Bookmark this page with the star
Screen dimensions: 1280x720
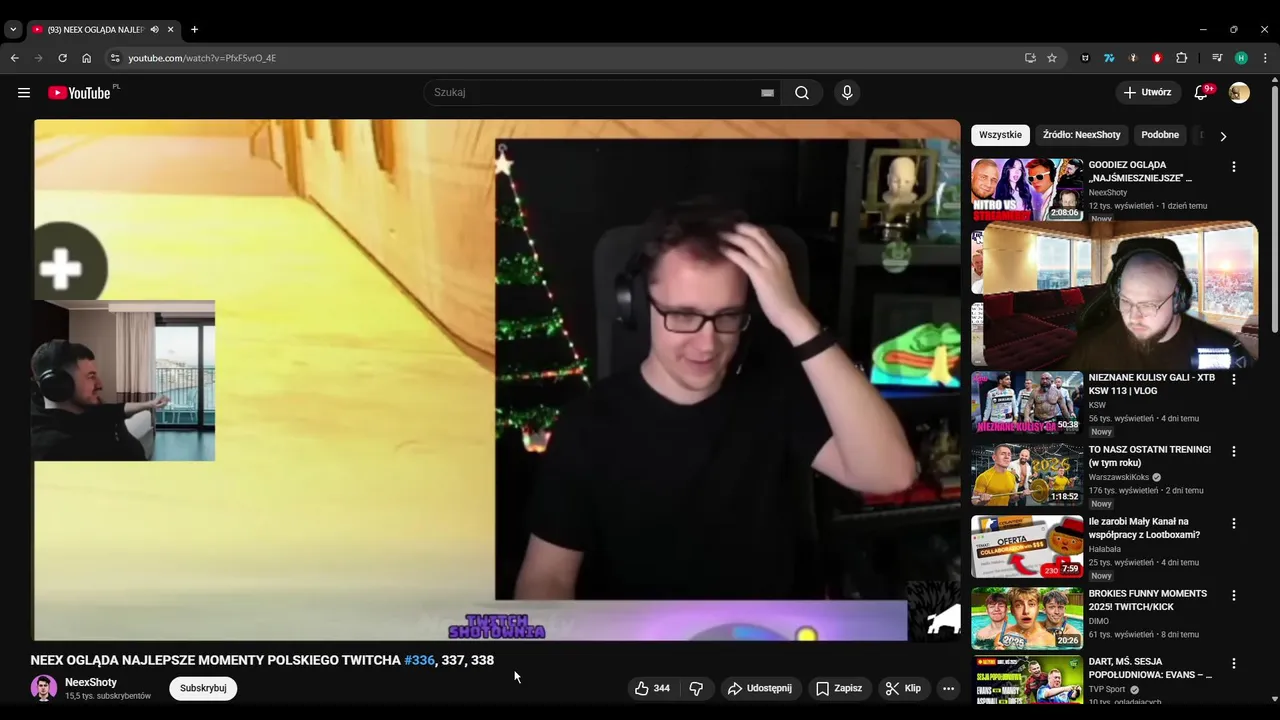1052,58
